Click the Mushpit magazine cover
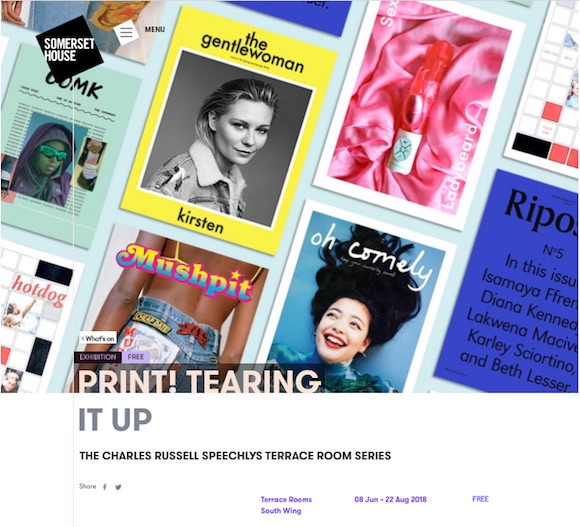The image size is (580, 527). [x=168, y=309]
